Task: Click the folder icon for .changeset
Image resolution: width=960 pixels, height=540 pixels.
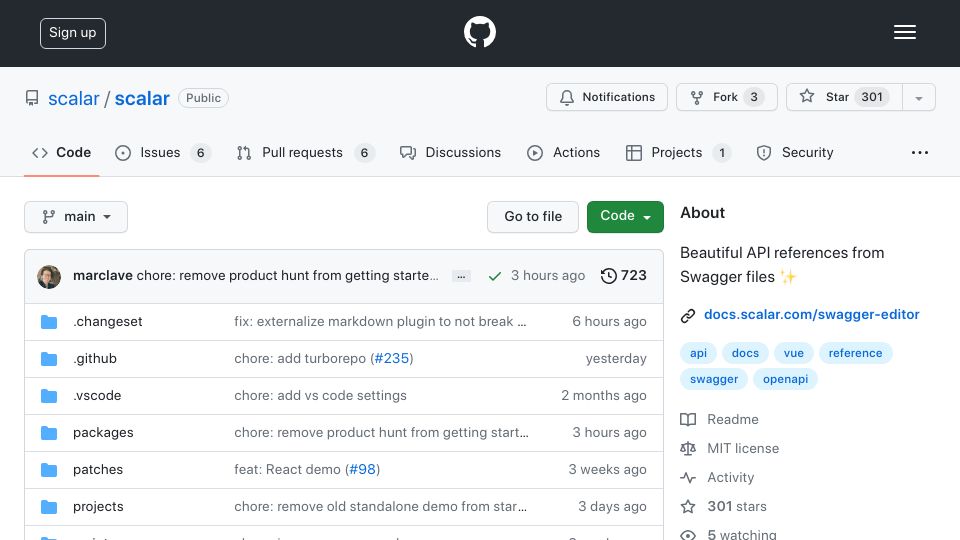Action: [x=49, y=322]
